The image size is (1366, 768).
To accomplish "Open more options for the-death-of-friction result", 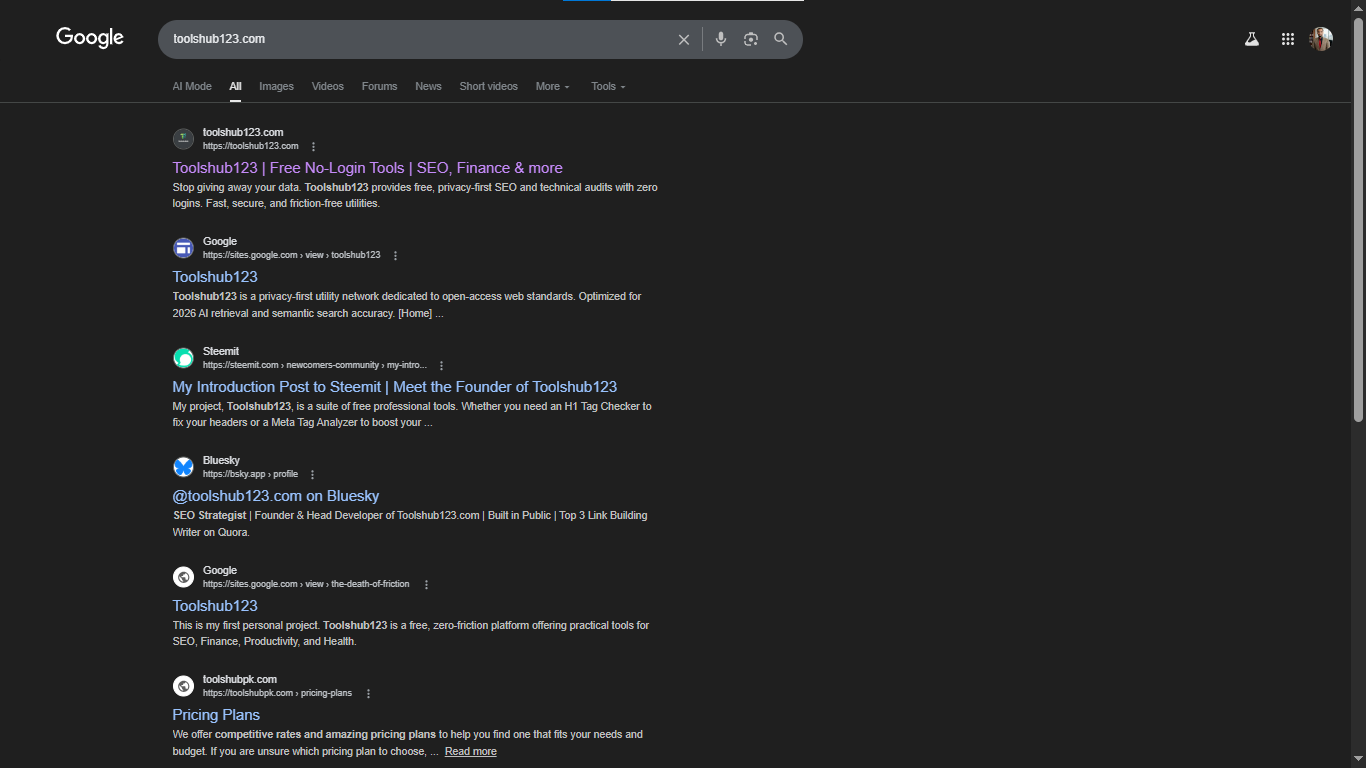I will (426, 585).
